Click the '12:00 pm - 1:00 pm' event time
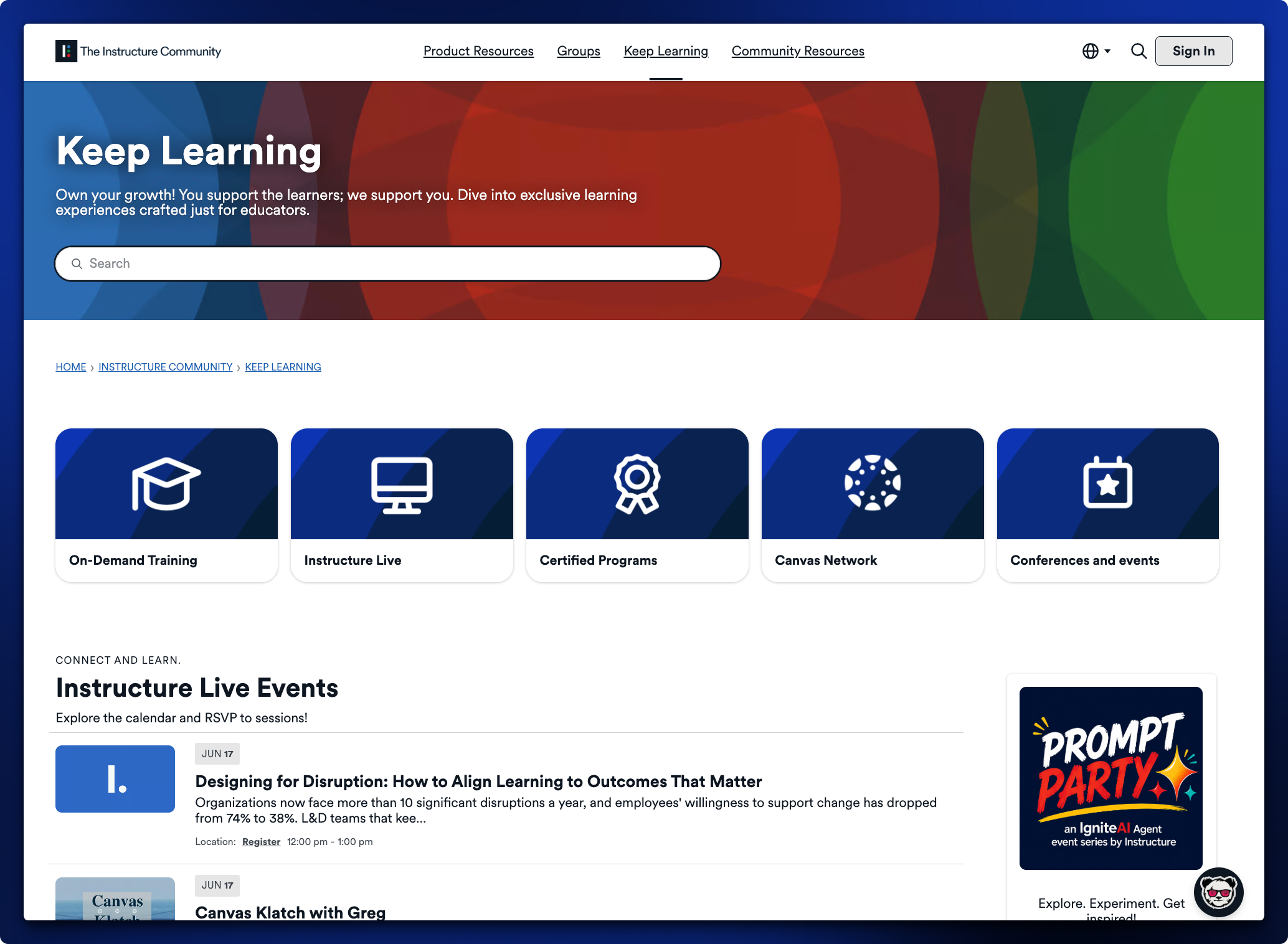The height and width of the screenshot is (944, 1288). tap(329, 842)
